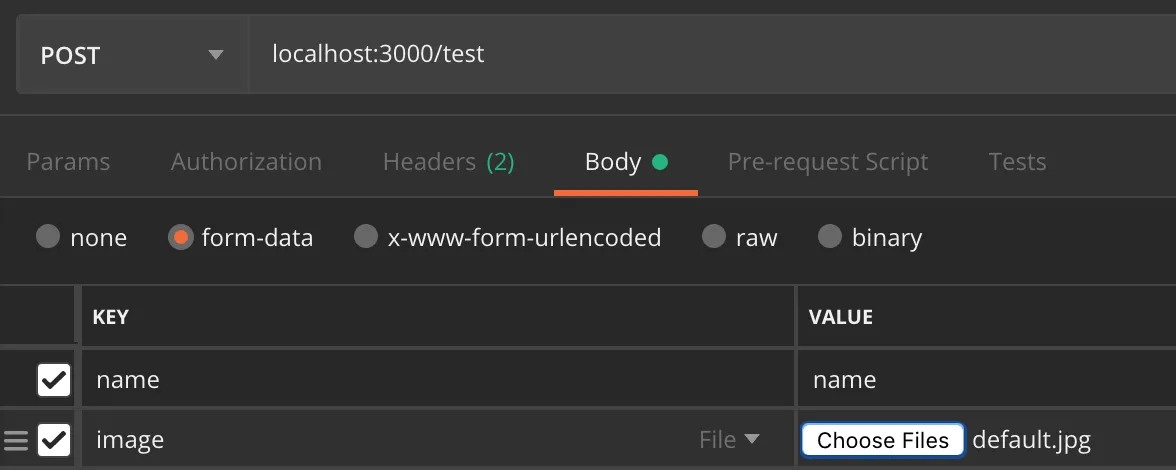Screen dimensions: 1176x470
Task: Click the green dot on the Body tab
Action: 659,162
